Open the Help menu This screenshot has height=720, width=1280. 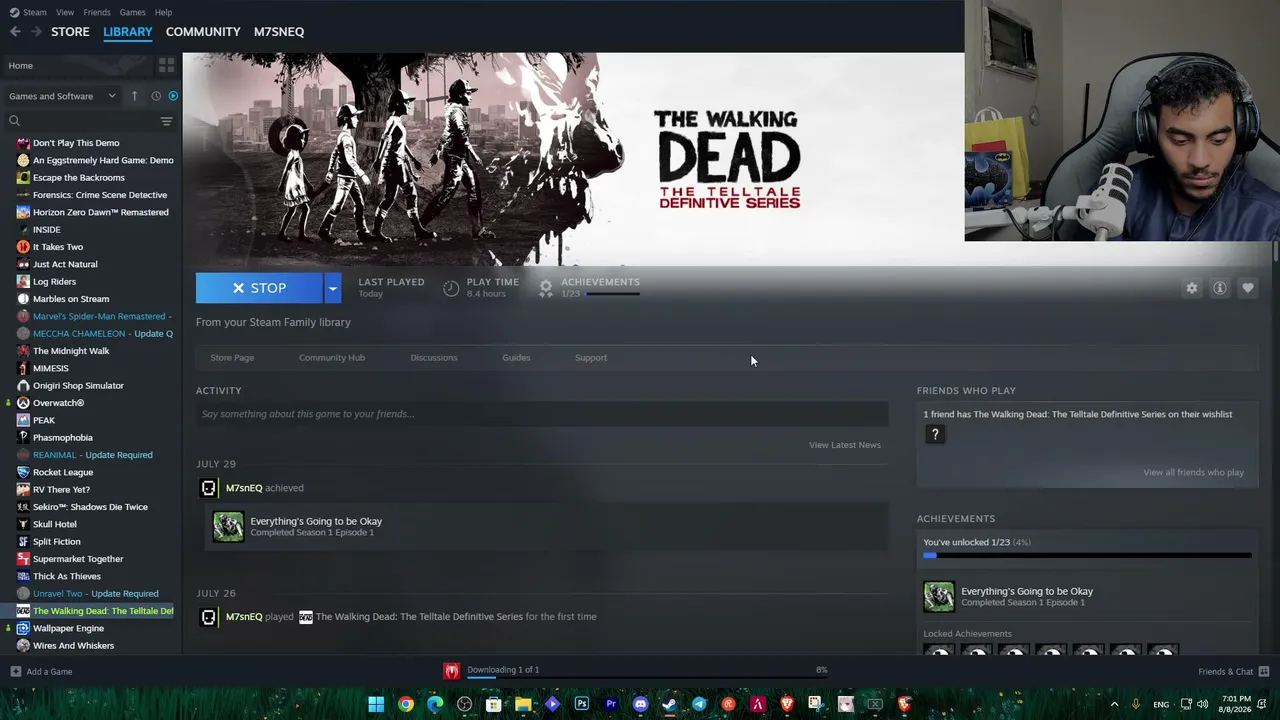(163, 12)
